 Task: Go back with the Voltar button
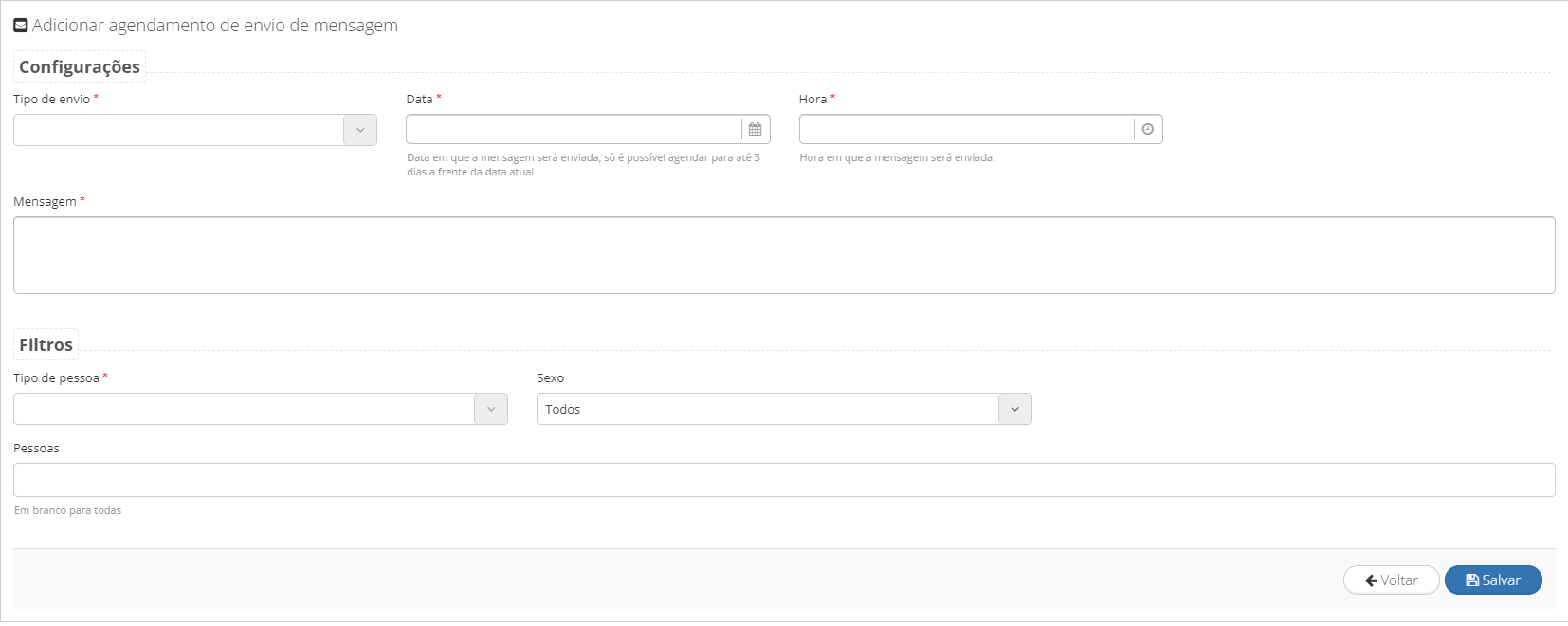coord(1392,580)
